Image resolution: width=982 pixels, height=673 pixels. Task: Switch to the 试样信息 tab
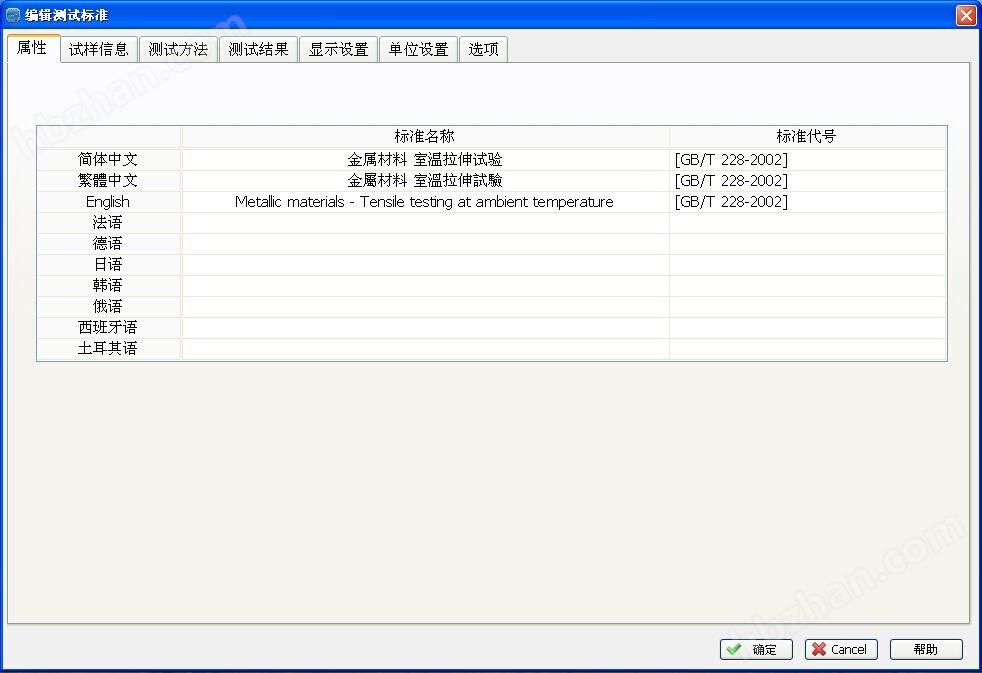pos(99,49)
